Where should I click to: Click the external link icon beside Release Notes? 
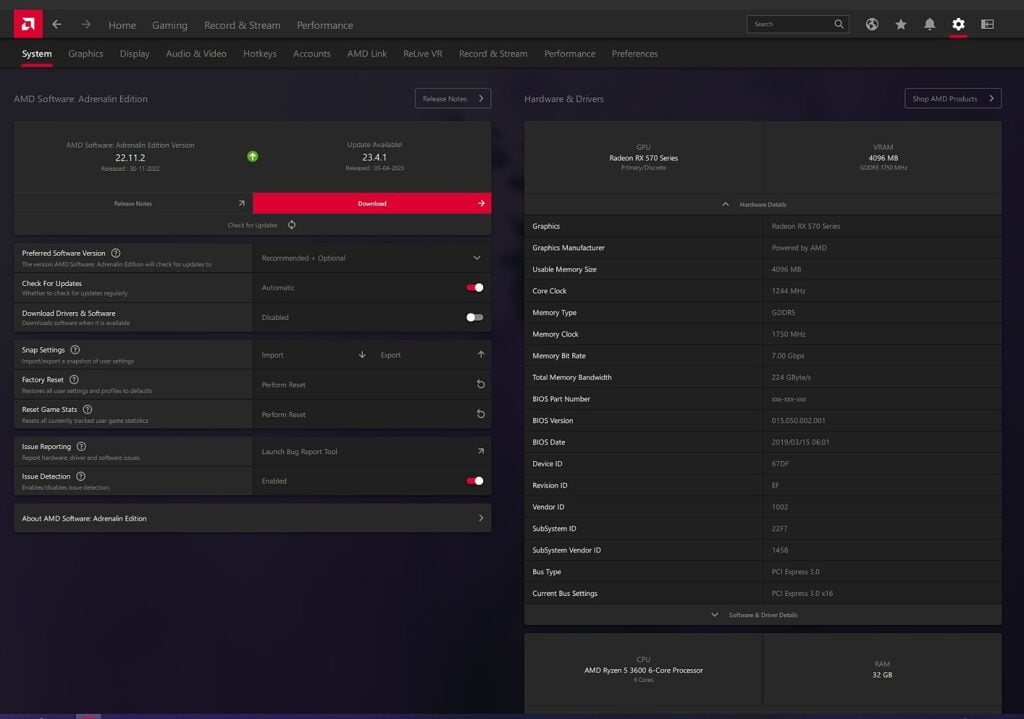[x=241, y=203]
